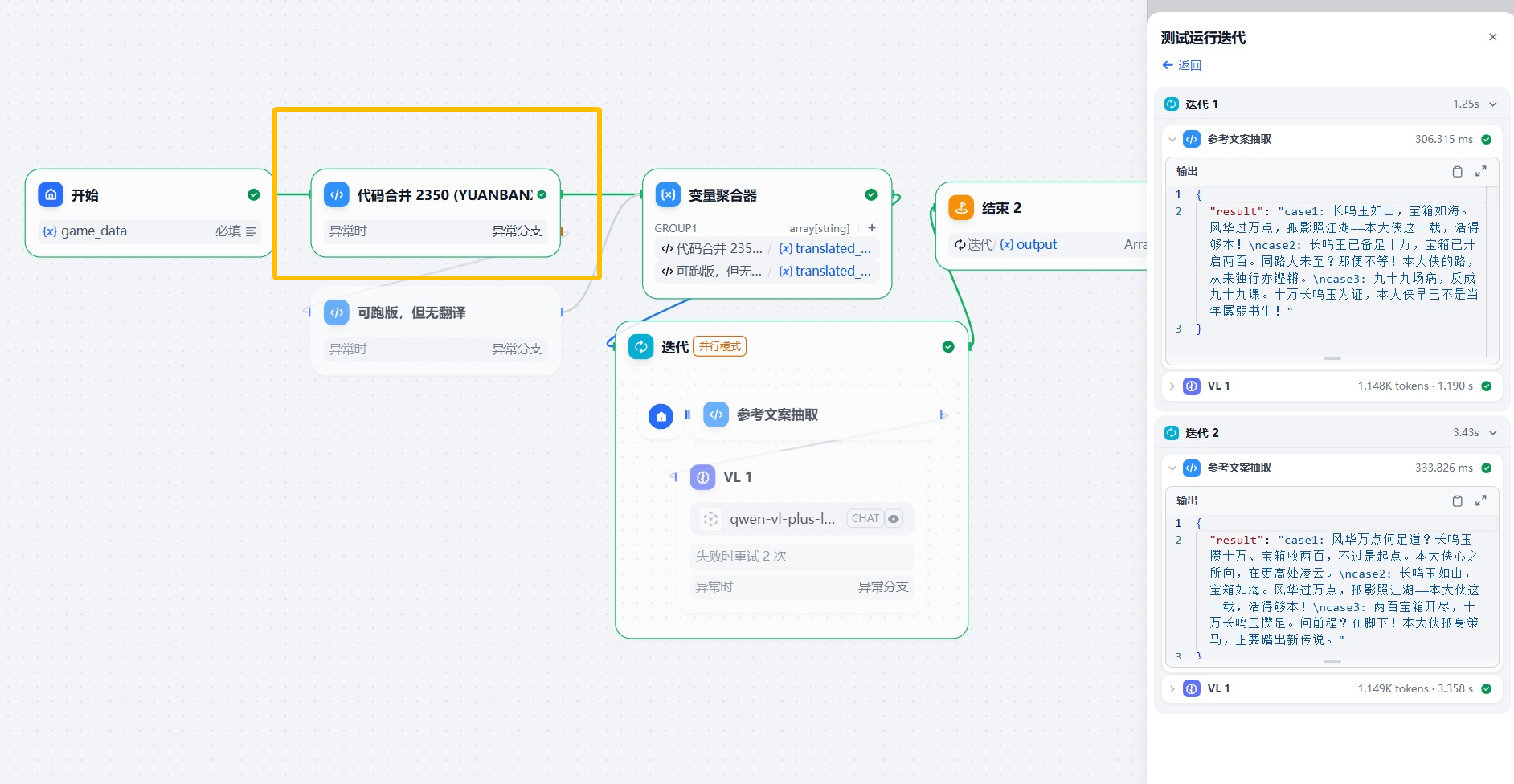Click the 可跑版，但无... translated variable row
Viewport: 1514px width, 784px height.
click(x=767, y=272)
